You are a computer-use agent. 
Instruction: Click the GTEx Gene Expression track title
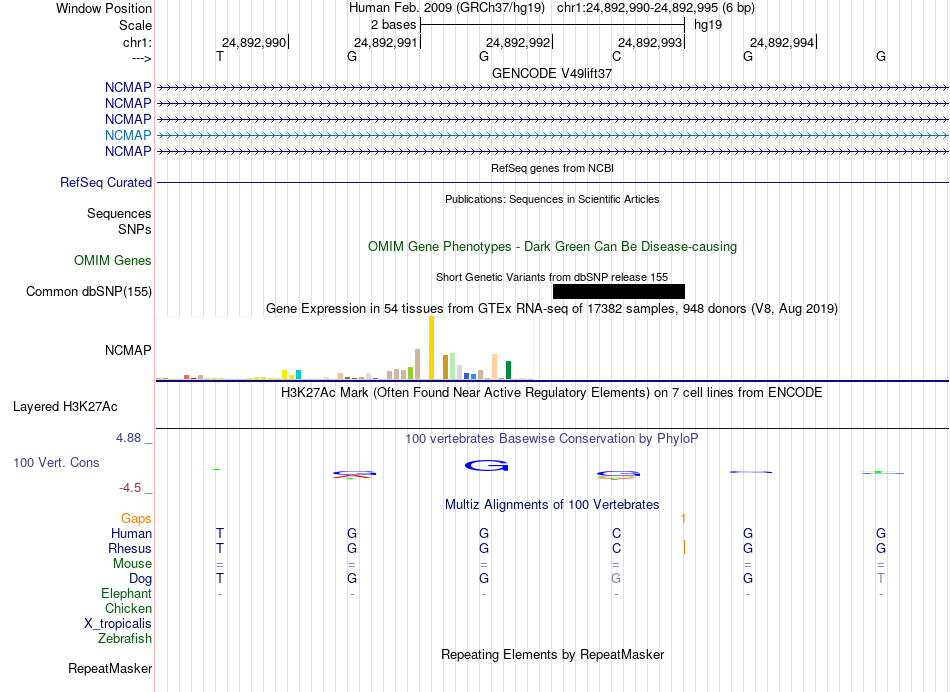pos(552,308)
